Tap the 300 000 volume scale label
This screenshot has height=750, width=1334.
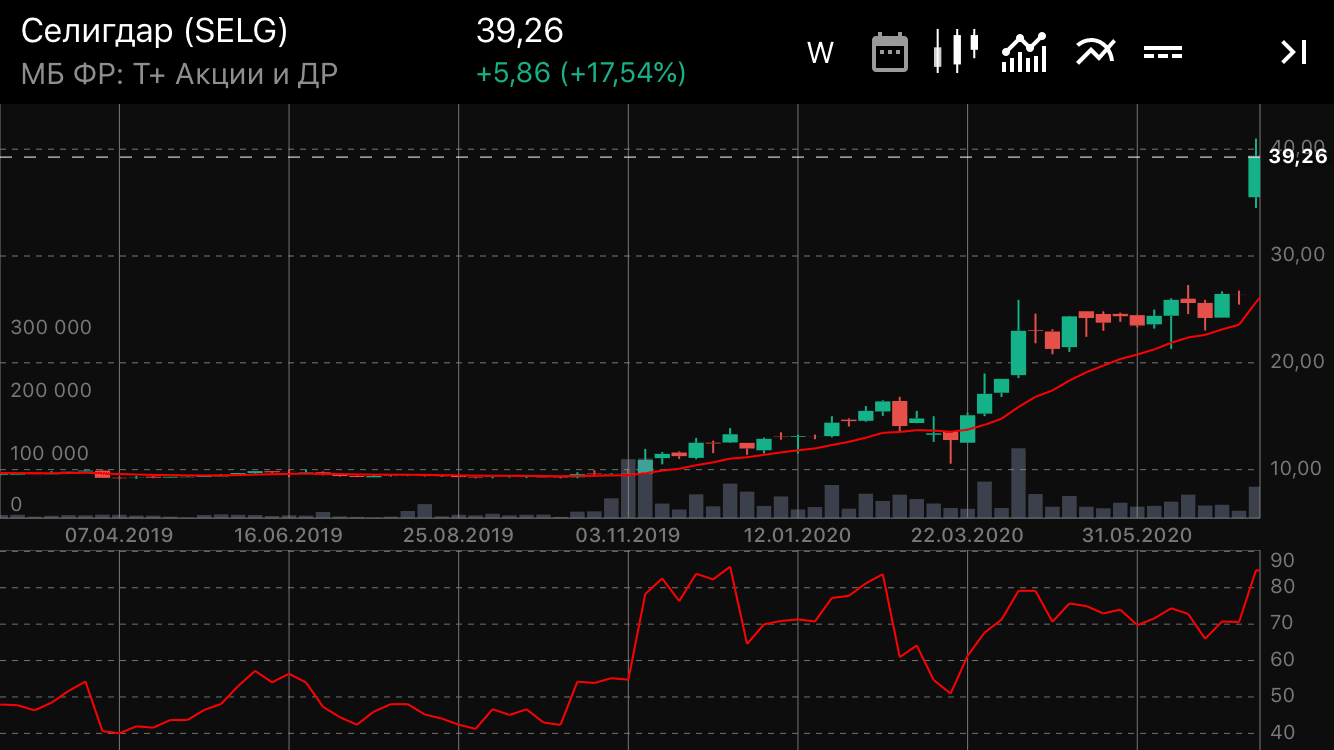coord(51,328)
